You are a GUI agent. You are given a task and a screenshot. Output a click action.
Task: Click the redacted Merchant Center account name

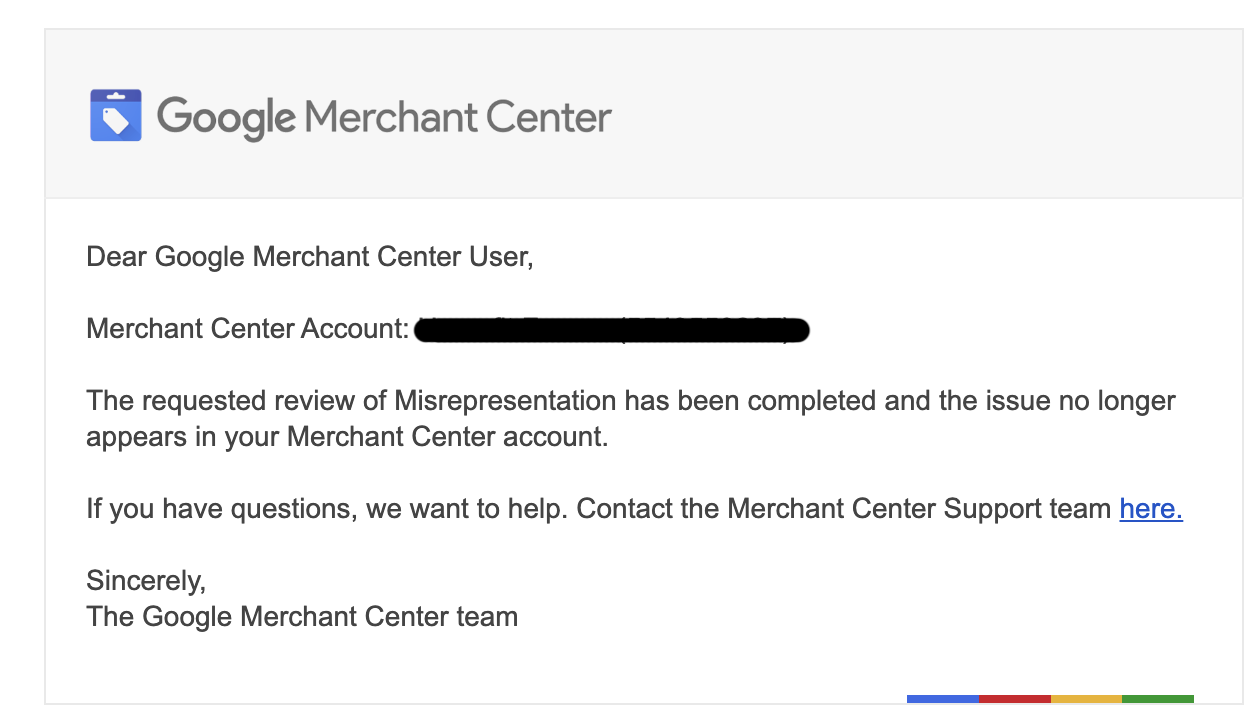tap(612, 329)
